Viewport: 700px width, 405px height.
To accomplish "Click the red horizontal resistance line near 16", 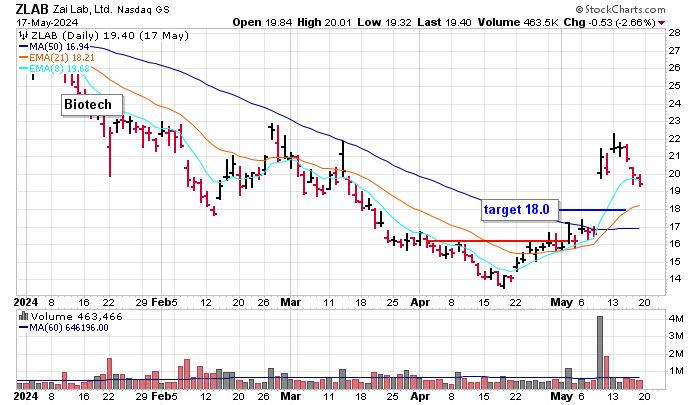I will [496, 241].
